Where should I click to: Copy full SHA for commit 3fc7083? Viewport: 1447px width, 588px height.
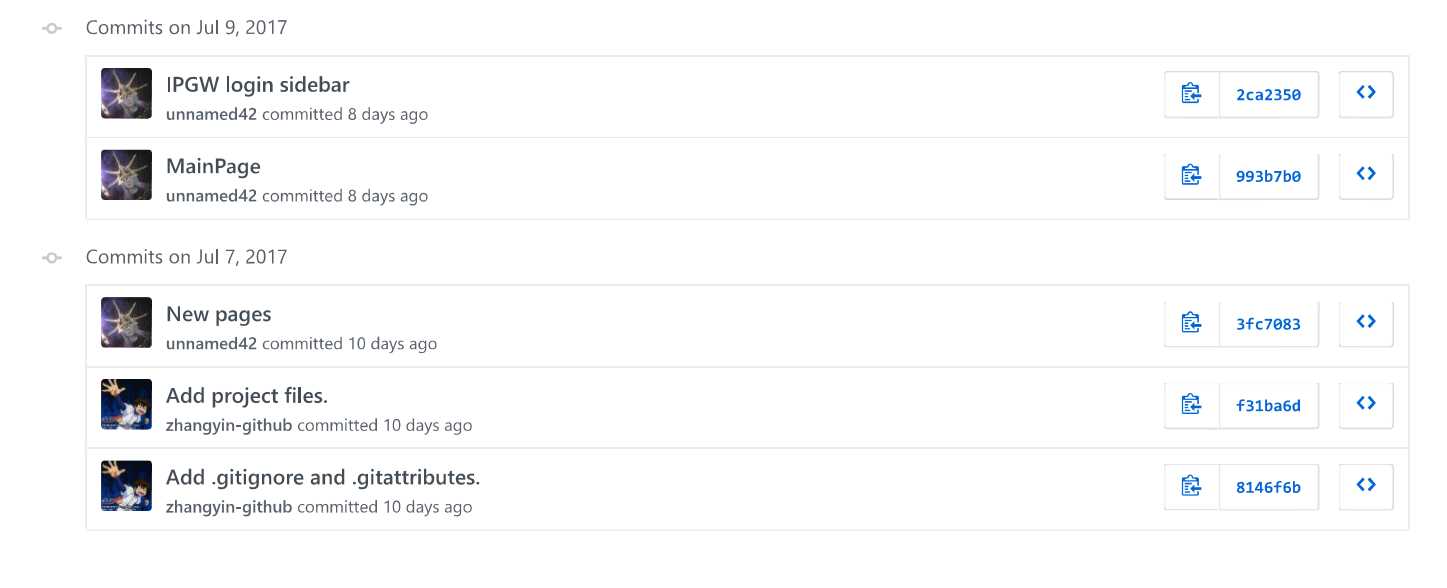pos(1191,323)
